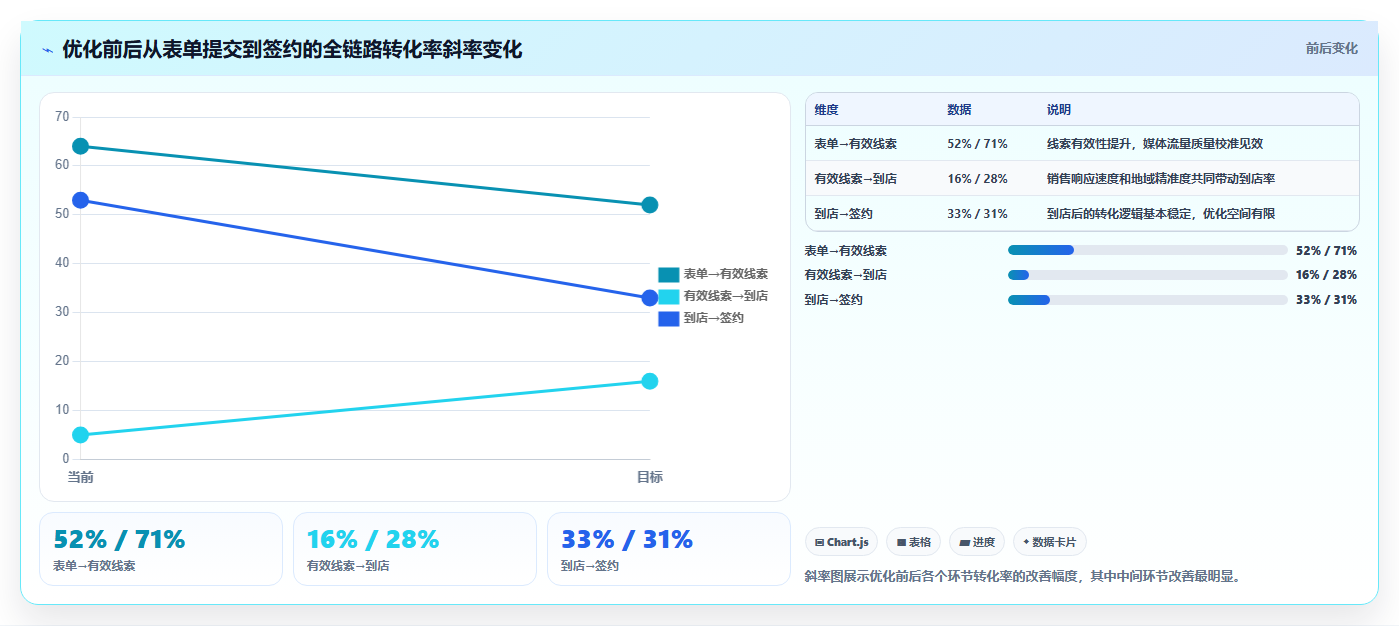Select the 表格 tag

coord(913,542)
